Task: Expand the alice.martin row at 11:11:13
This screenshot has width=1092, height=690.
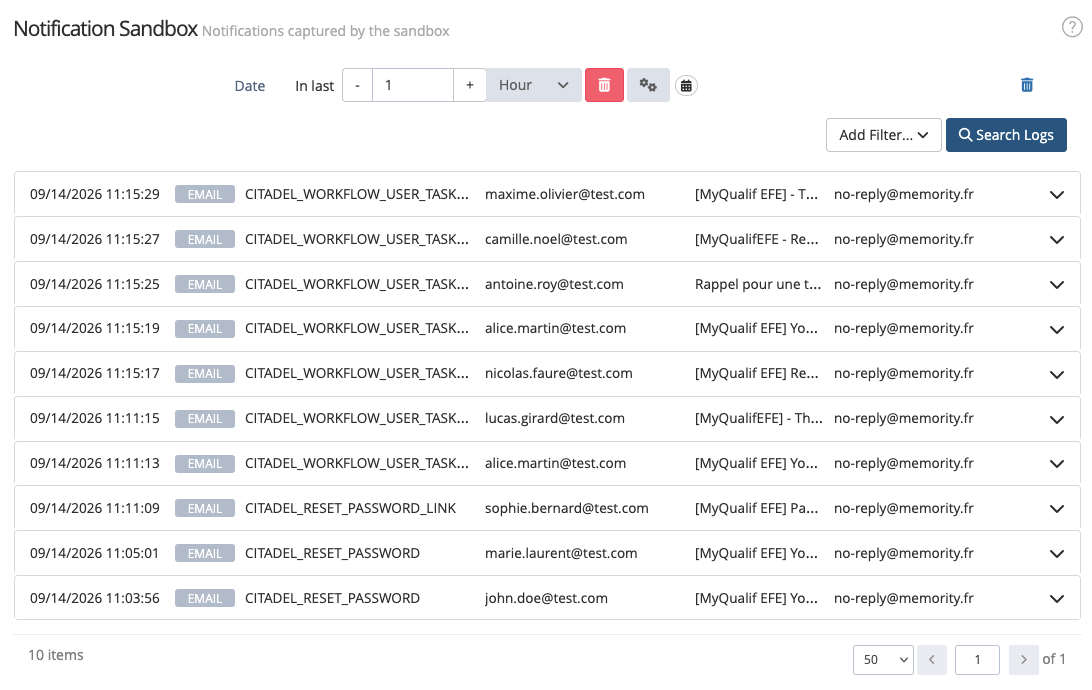Action: click(x=1056, y=464)
